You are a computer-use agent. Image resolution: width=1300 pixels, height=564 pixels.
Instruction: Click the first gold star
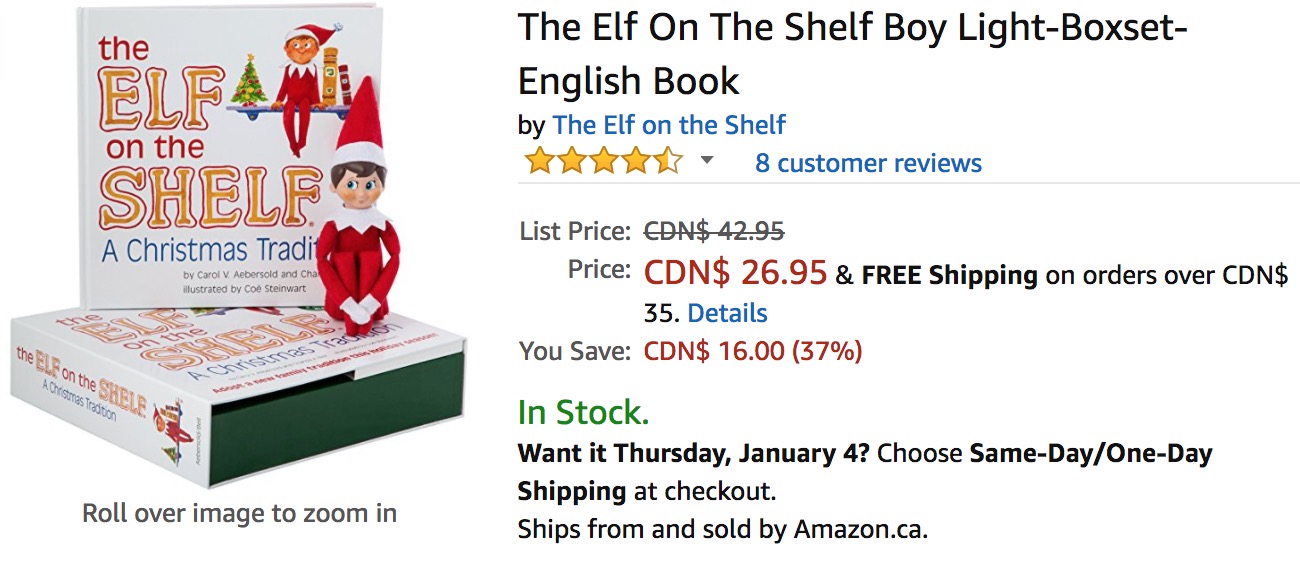click(x=539, y=162)
